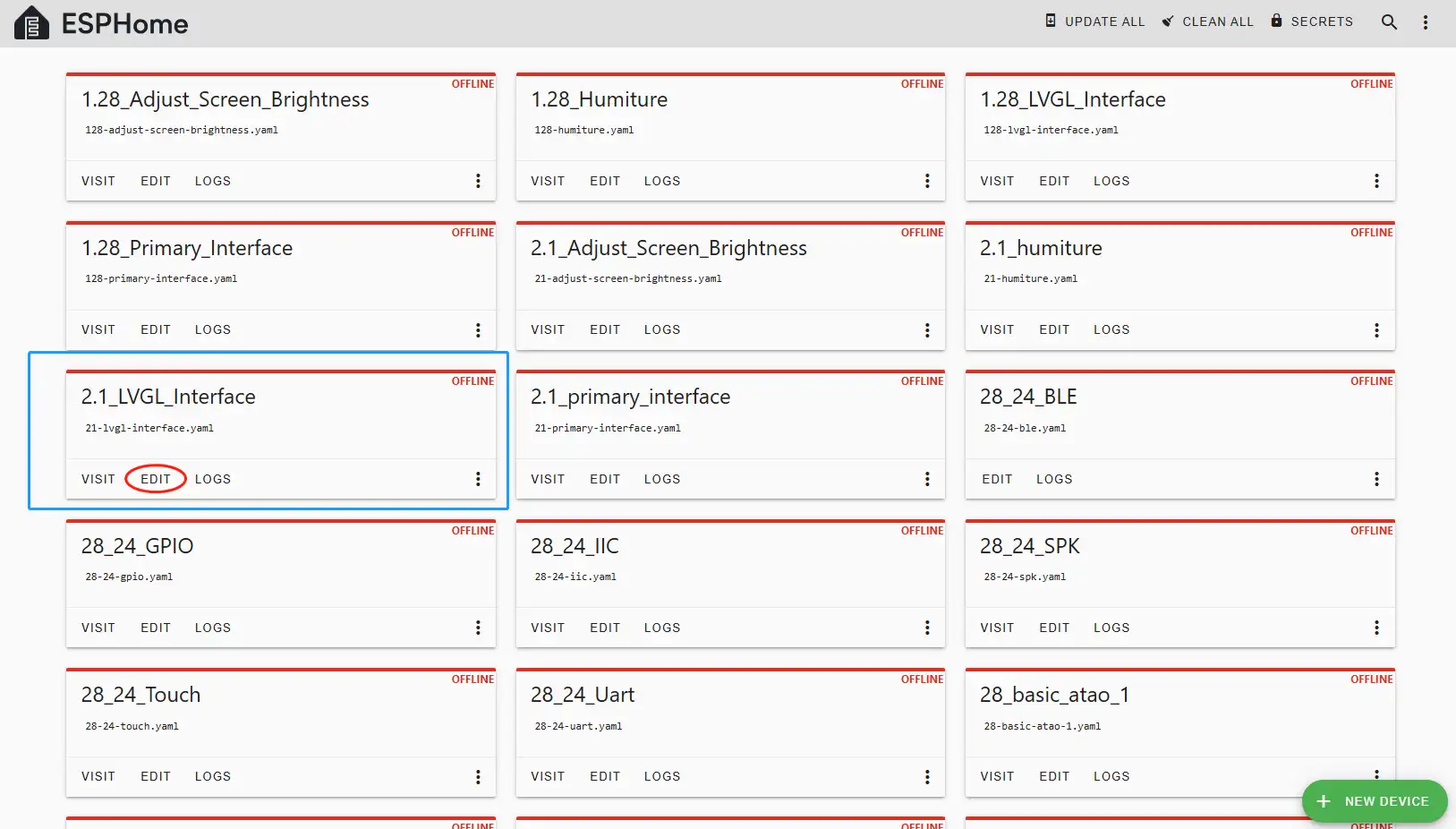1456x829 pixels.
Task: Open 28_24_Touch card options menu
Action: pyautogui.click(x=478, y=776)
